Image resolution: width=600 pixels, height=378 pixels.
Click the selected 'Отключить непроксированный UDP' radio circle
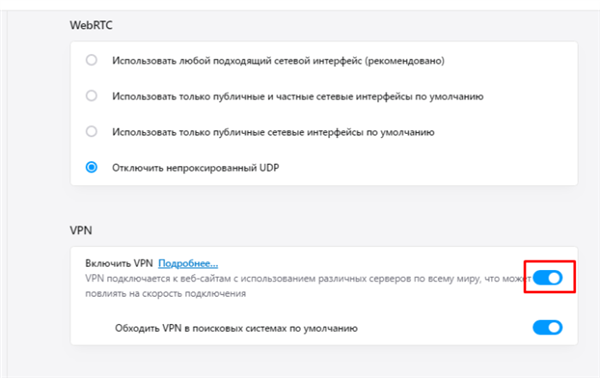tap(91, 167)
